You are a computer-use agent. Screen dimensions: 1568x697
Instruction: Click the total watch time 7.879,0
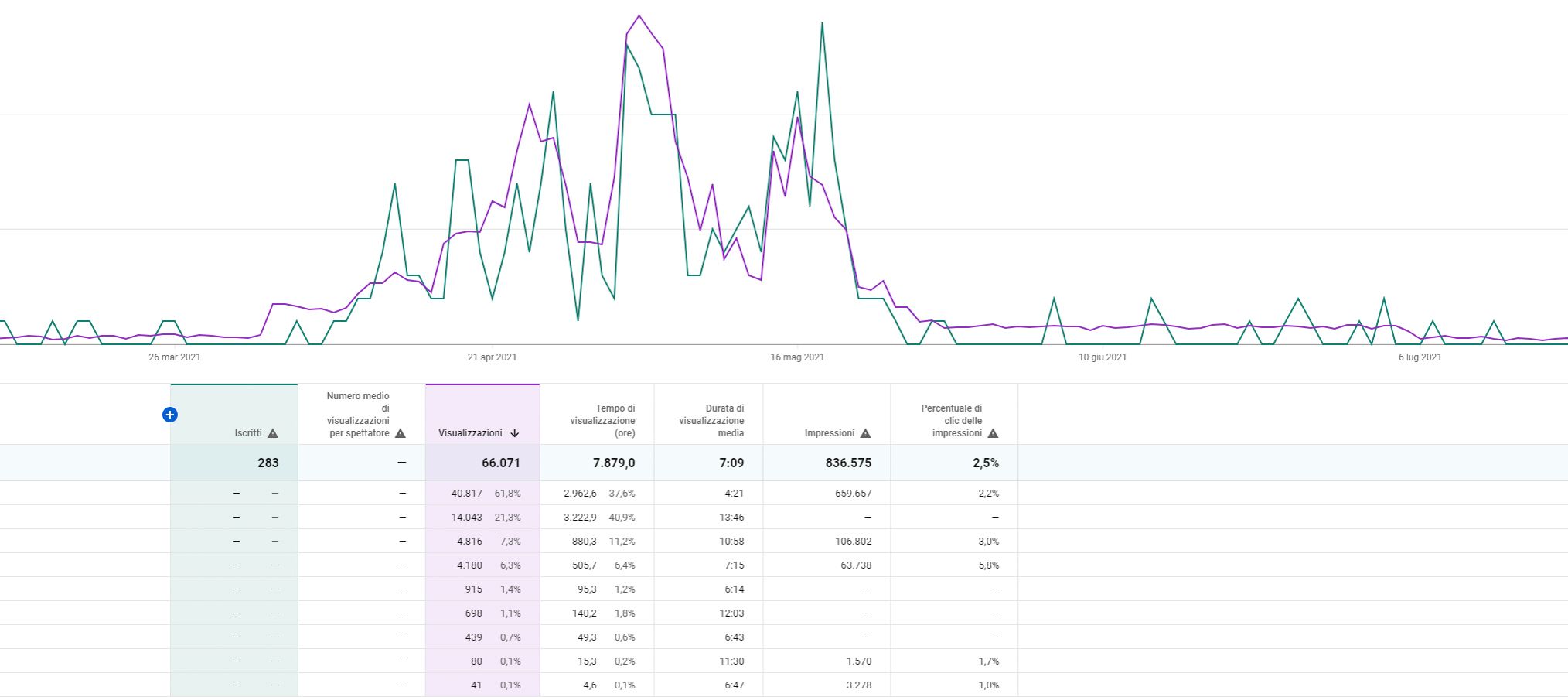[614, 463]
